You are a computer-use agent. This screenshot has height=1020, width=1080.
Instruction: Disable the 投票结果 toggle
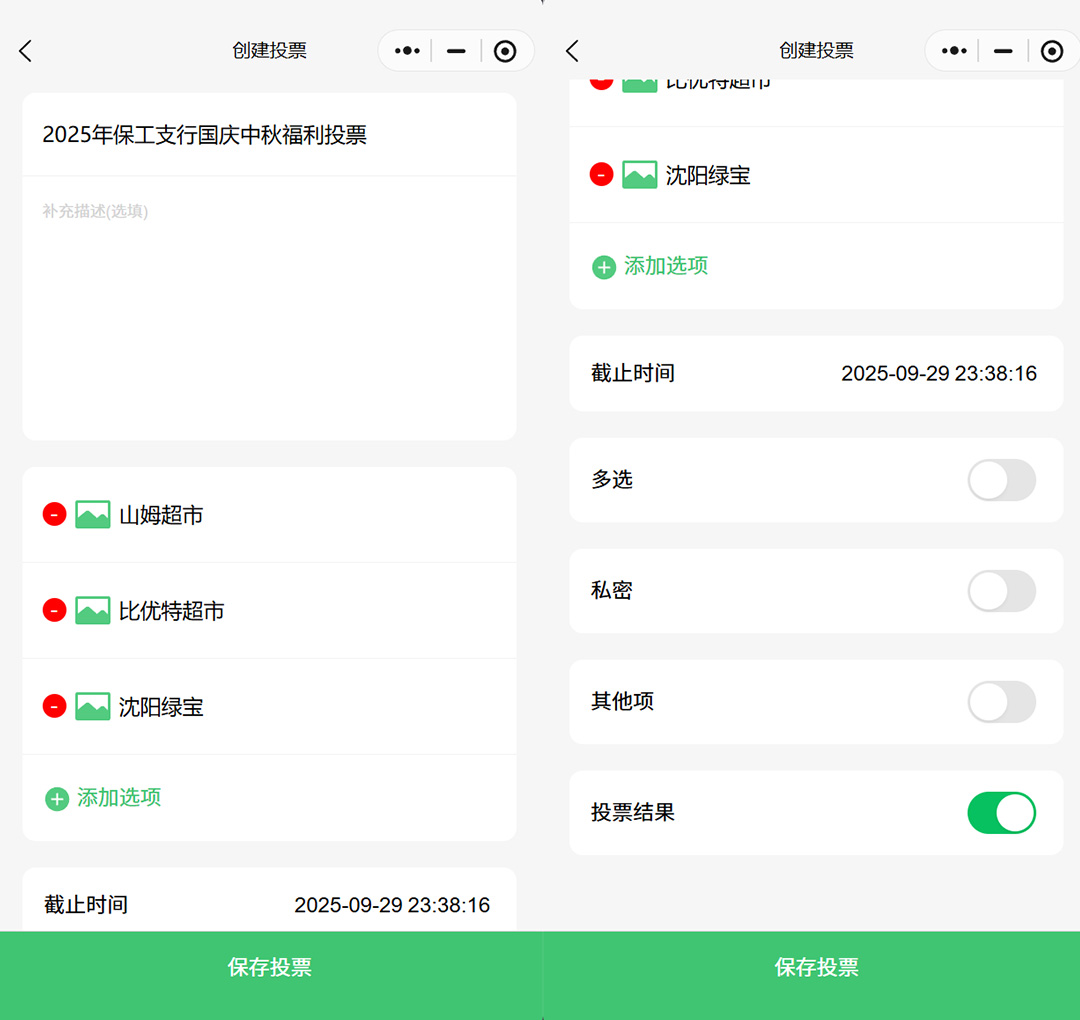pyautogui.click(x=1001, y=813)
